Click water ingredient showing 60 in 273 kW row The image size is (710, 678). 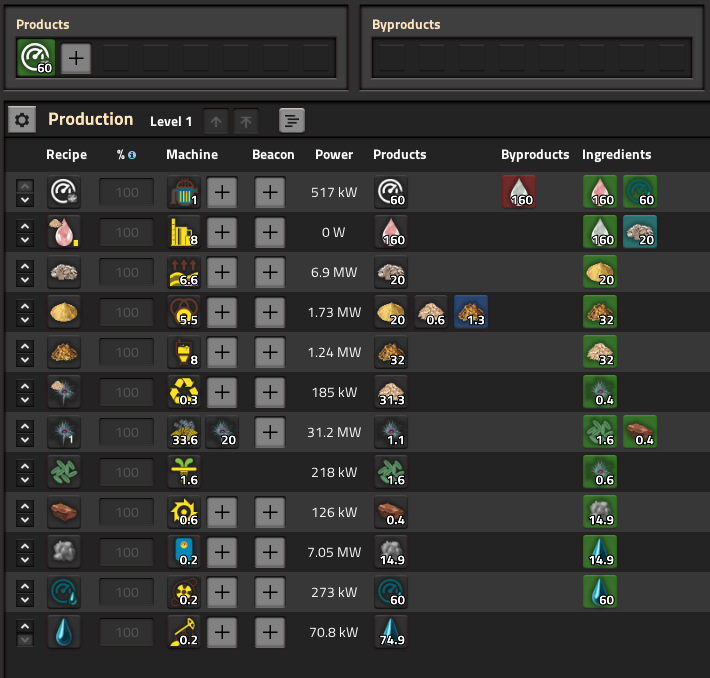[600, 592]
